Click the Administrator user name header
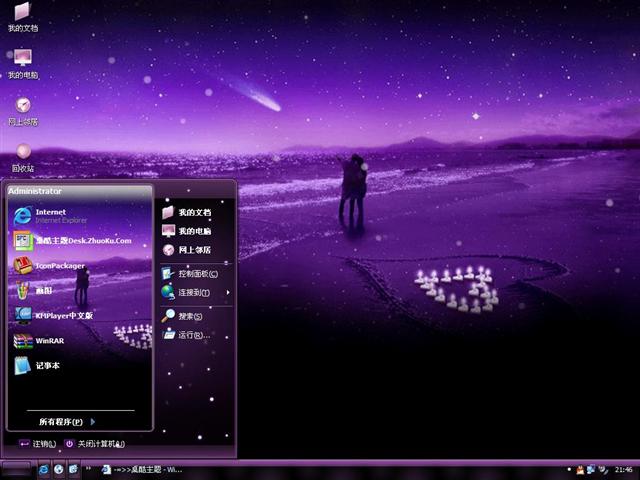Screen dimensions: 640x480 [35, 191]
